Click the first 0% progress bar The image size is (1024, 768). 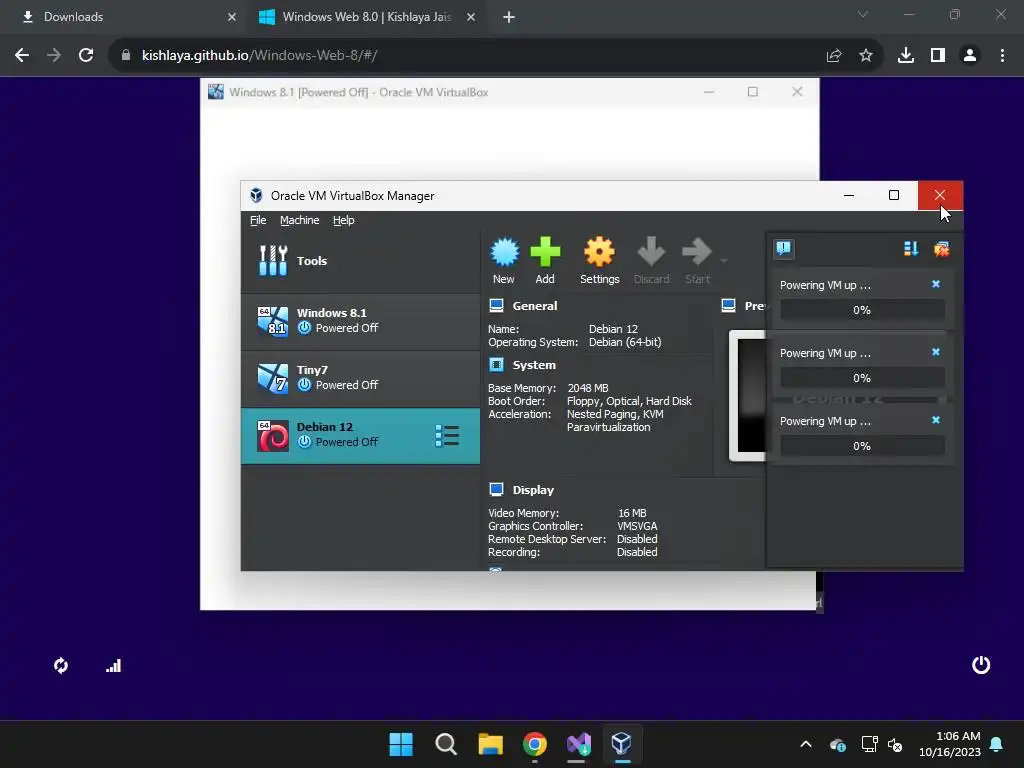tap(862, 310)
